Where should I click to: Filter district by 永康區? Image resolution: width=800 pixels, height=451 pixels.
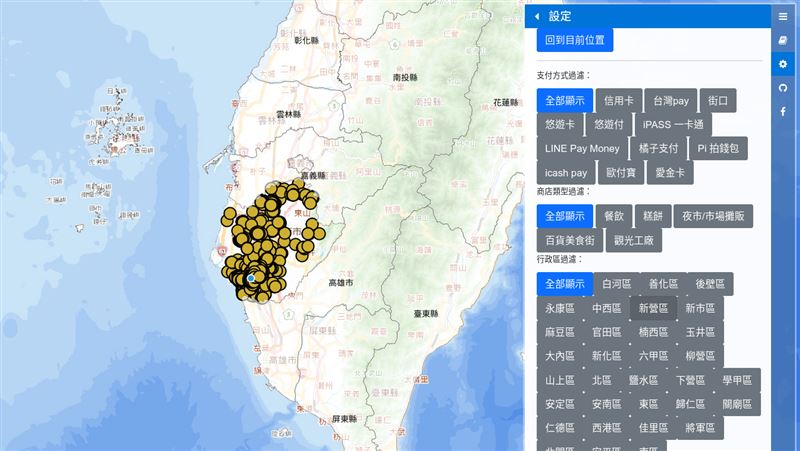[560, 308]
